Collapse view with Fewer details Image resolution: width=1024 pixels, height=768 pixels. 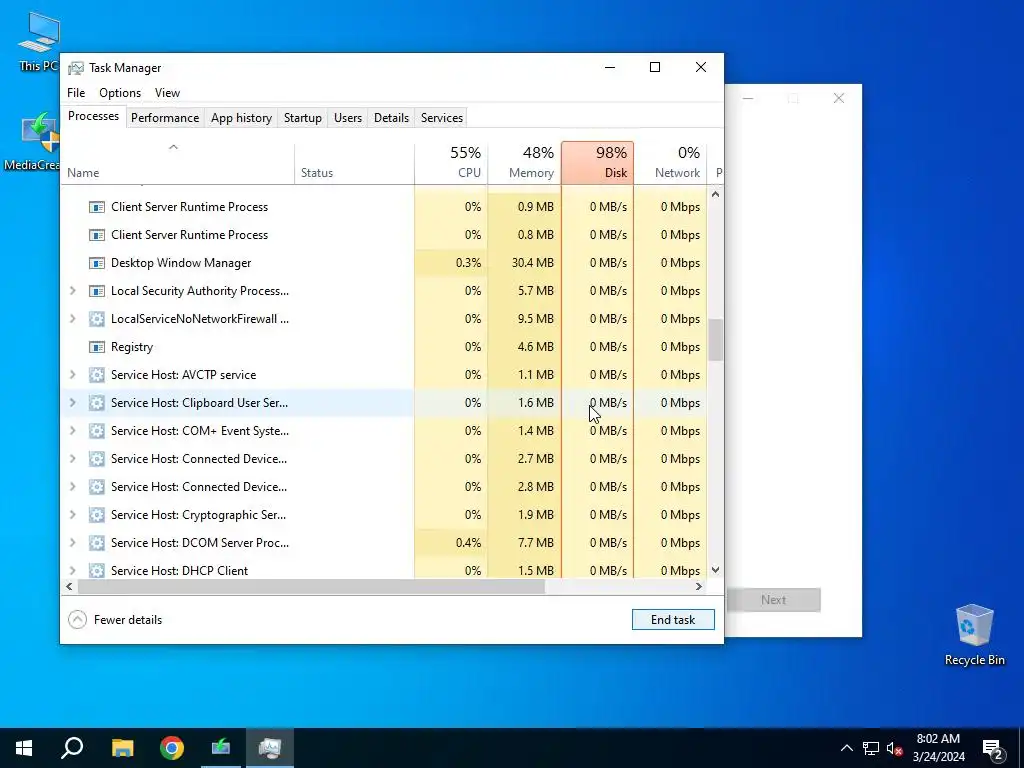point(115,620)
